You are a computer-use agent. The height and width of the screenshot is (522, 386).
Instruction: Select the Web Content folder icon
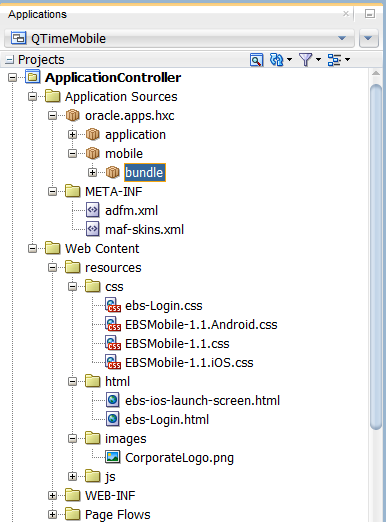(53, 248)
